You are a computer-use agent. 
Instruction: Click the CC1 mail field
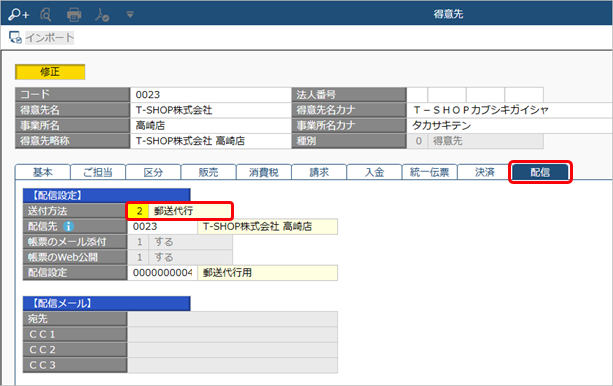click(x=233, y=334)
